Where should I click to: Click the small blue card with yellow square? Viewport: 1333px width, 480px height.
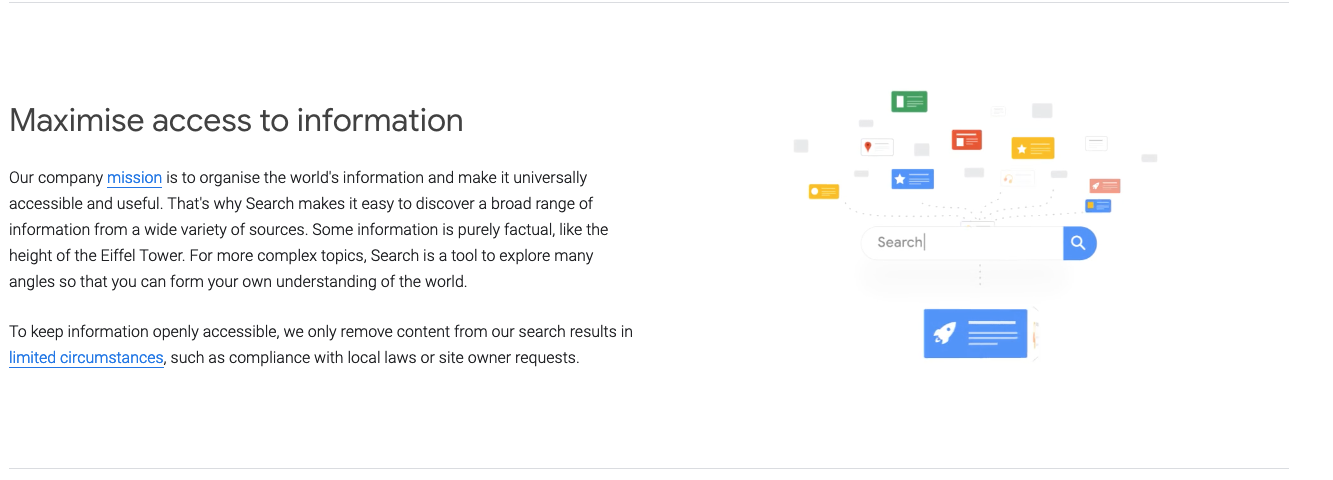(1098, 206)
